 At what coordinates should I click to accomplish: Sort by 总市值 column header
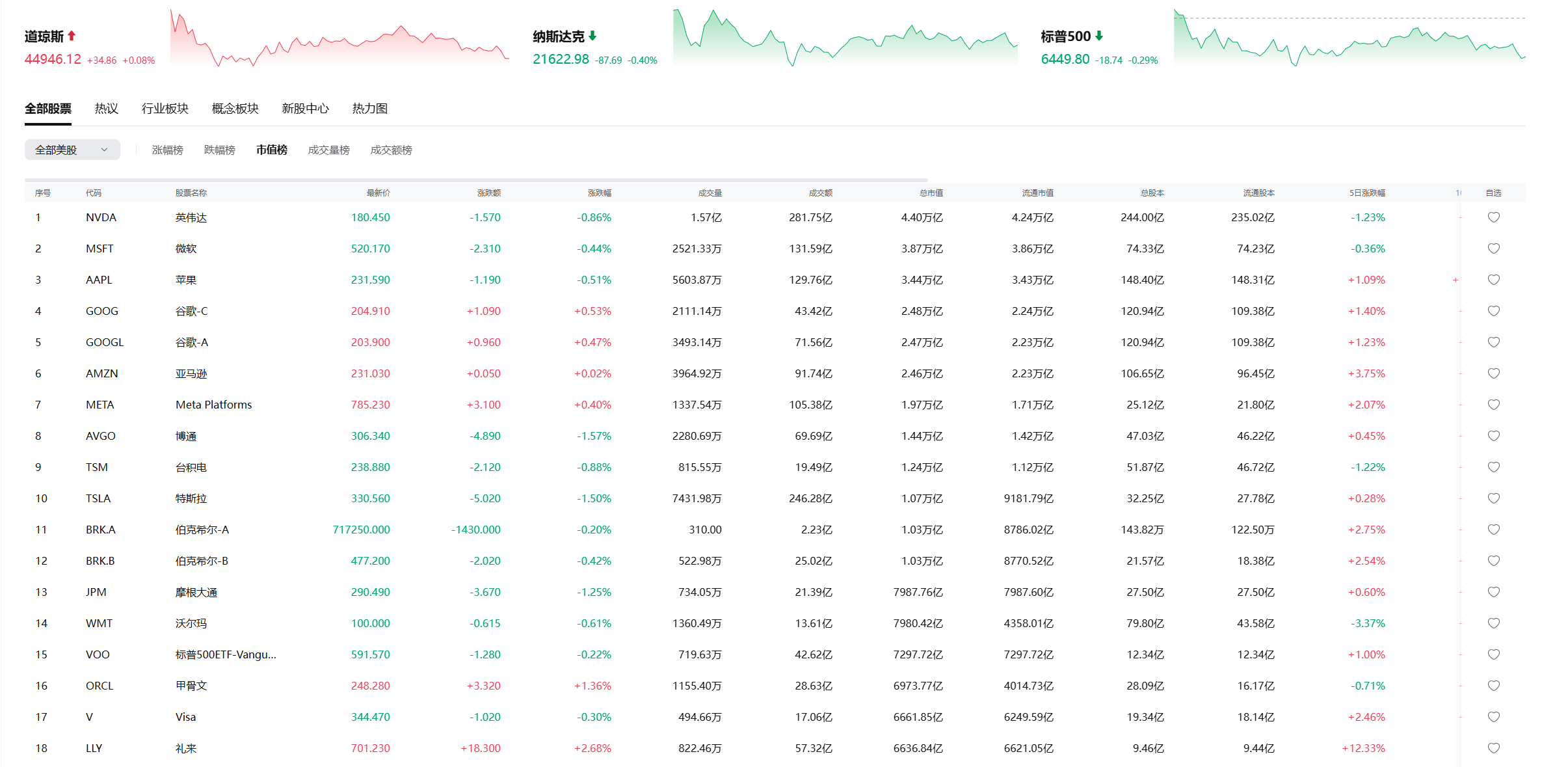(x=931, y=193)
